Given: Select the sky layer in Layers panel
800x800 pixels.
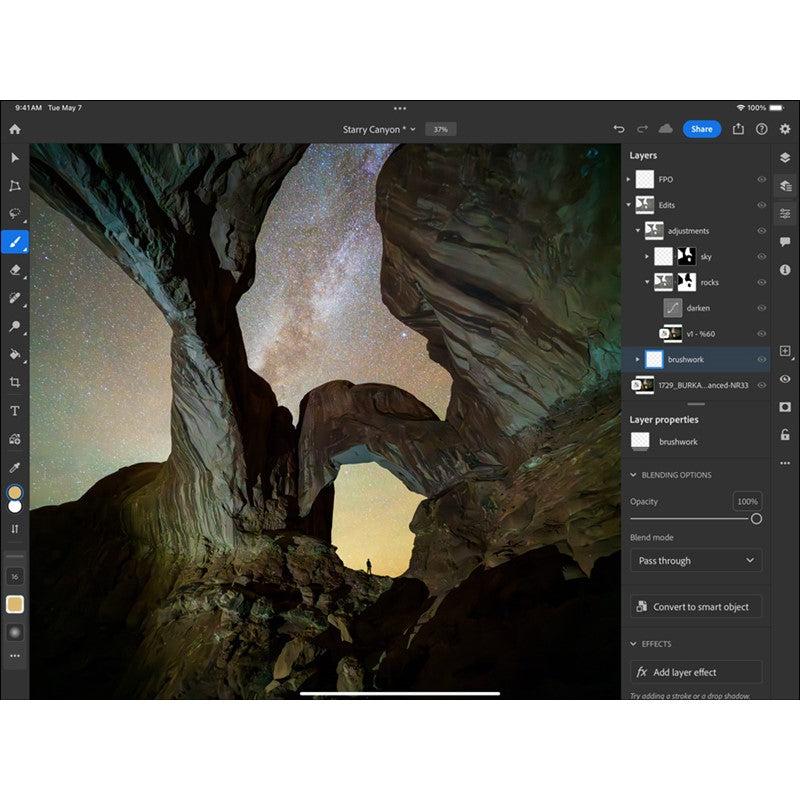Looking at the screenshot, I should coord(706,257).
